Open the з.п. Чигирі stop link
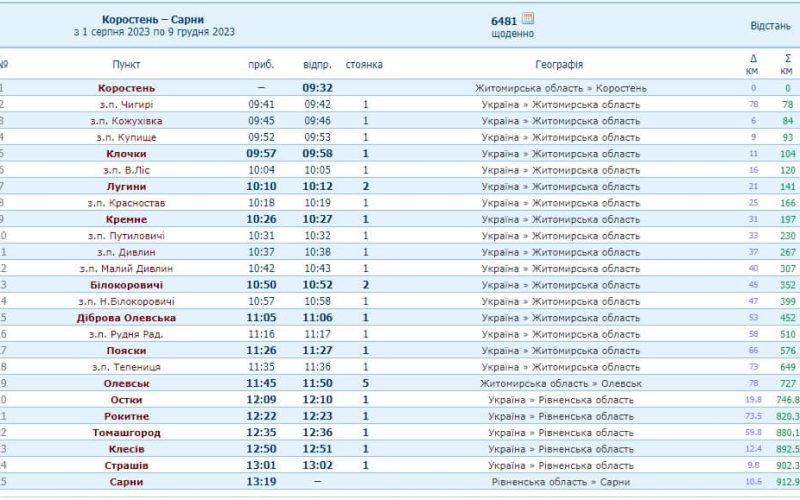The height and width of the screenshot is (500, 800). coord(126,105)
